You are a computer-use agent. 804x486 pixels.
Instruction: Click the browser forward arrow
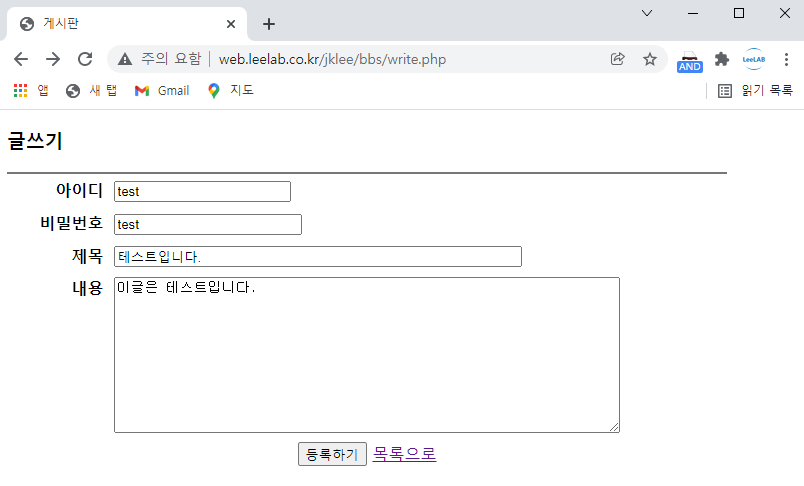pyautogui.click(x=53, y=59)
